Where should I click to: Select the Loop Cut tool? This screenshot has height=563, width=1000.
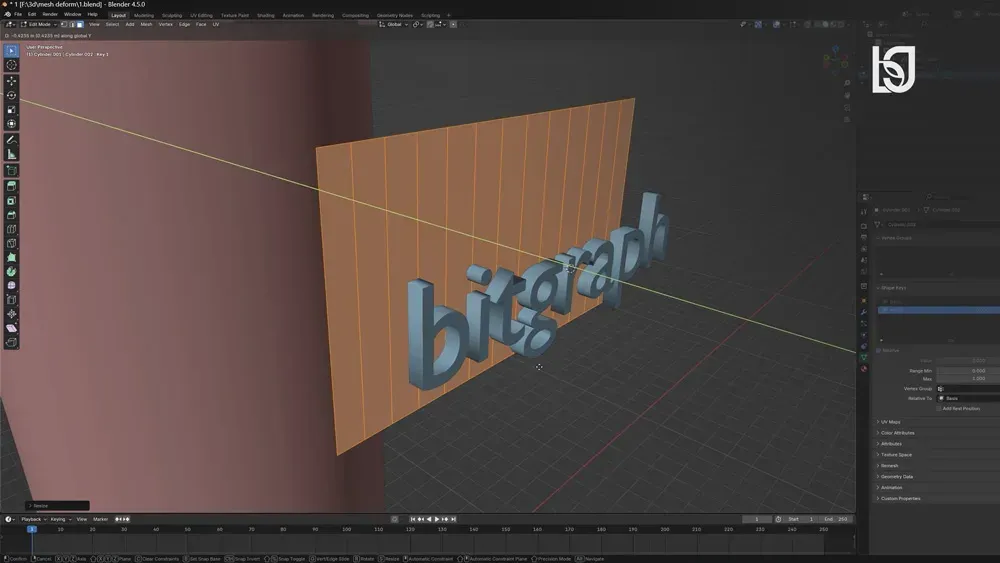11,229
